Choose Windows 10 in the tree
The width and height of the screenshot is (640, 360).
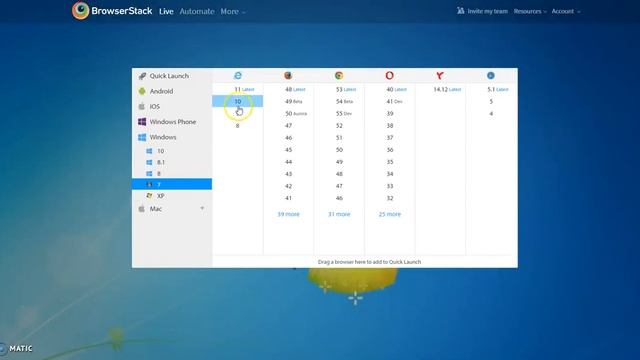pyautogui.click(x=172, y=151)
